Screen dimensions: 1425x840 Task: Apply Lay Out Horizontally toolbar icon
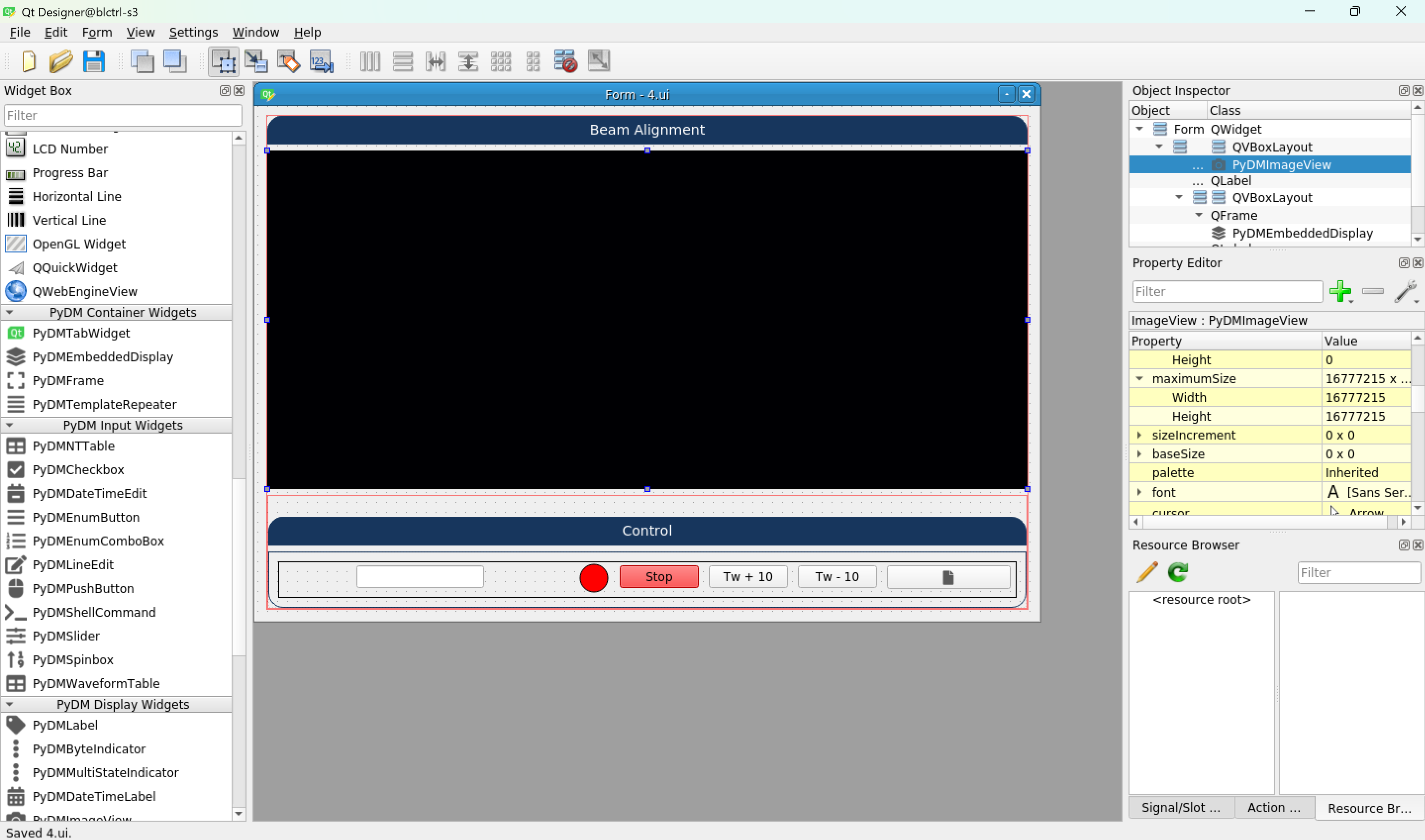coord(370,61)
